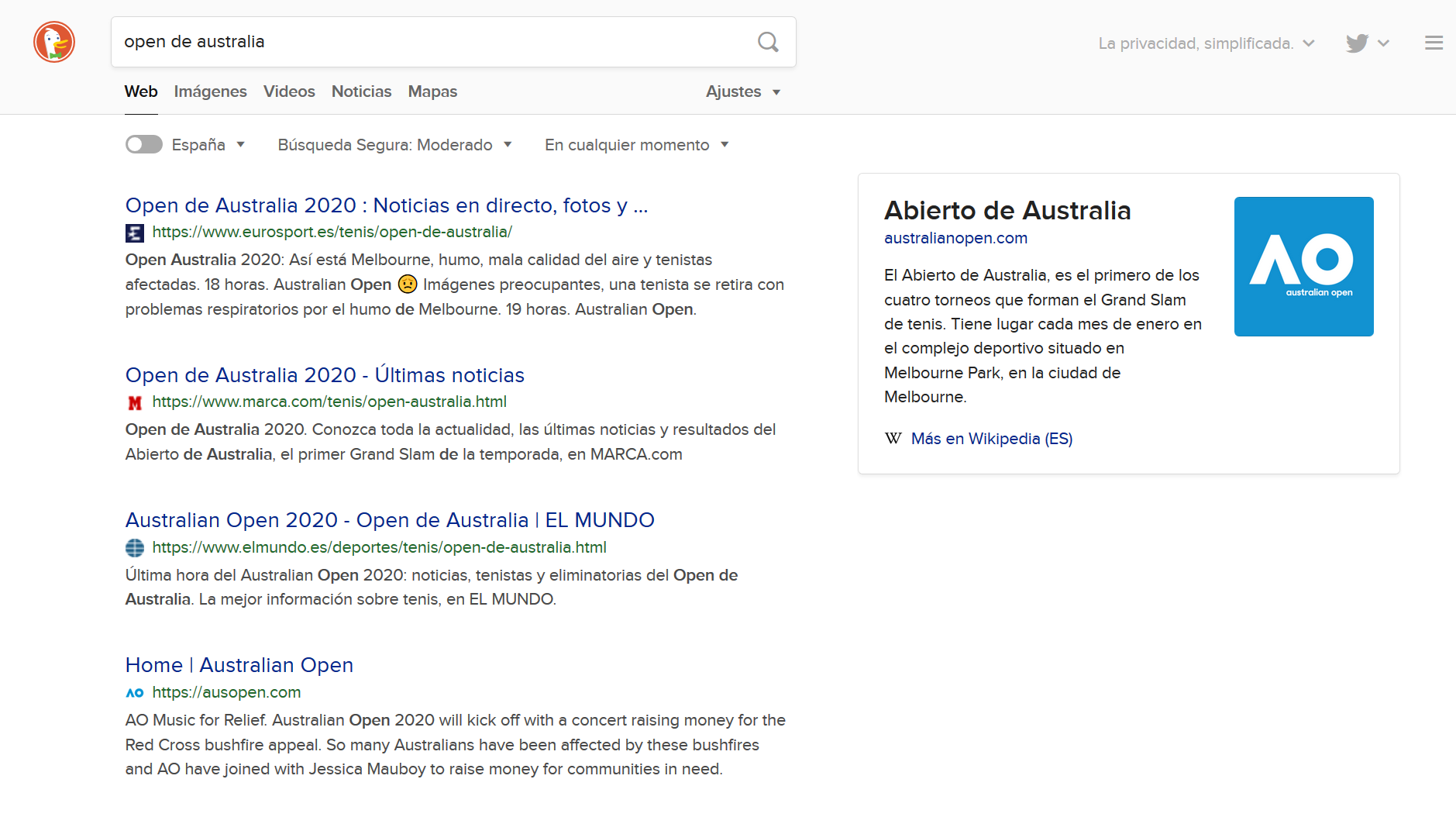Click the DuckDuckGo duck logo
Viewport: 1456px width, 817px height.
pyautogui.click(x=54, y=42)
